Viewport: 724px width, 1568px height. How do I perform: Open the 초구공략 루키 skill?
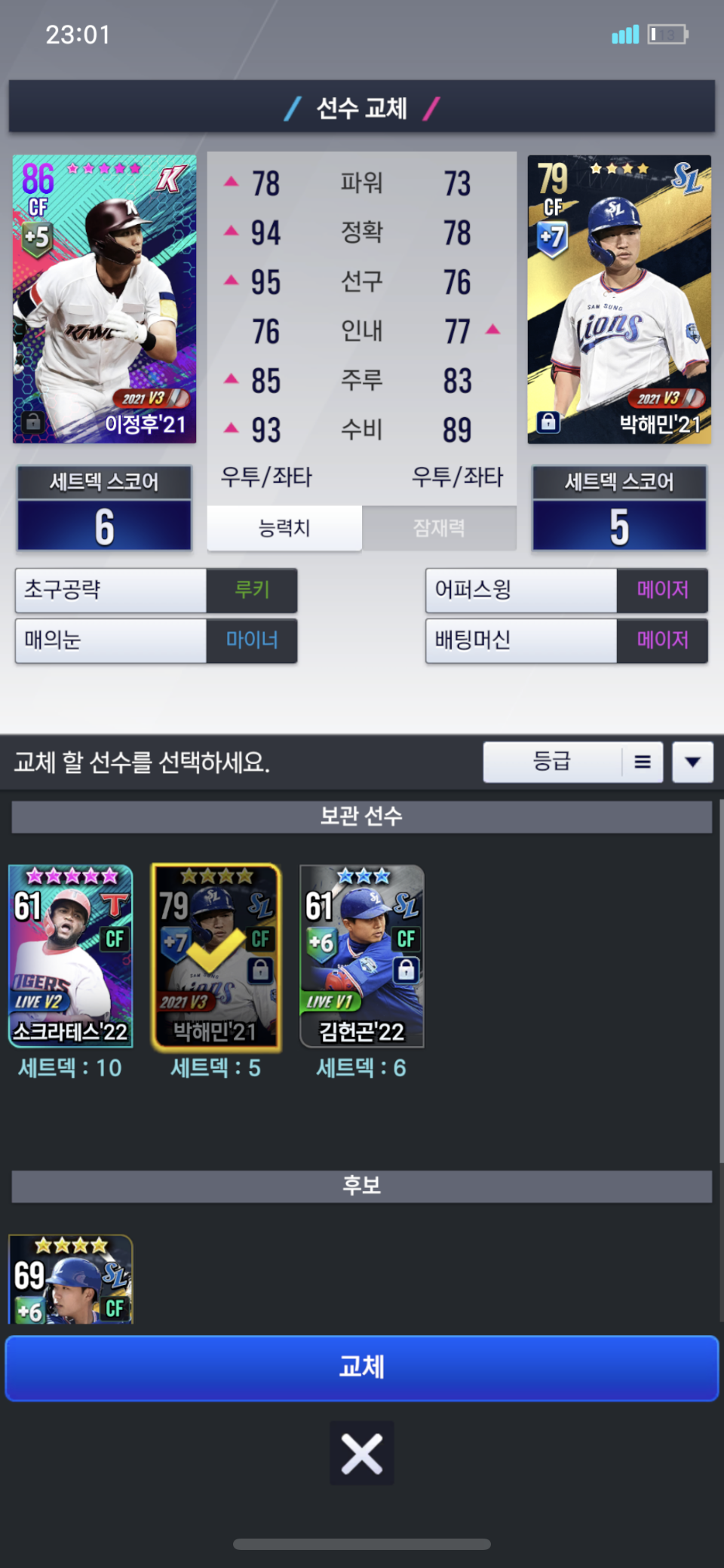coord(156,590)
